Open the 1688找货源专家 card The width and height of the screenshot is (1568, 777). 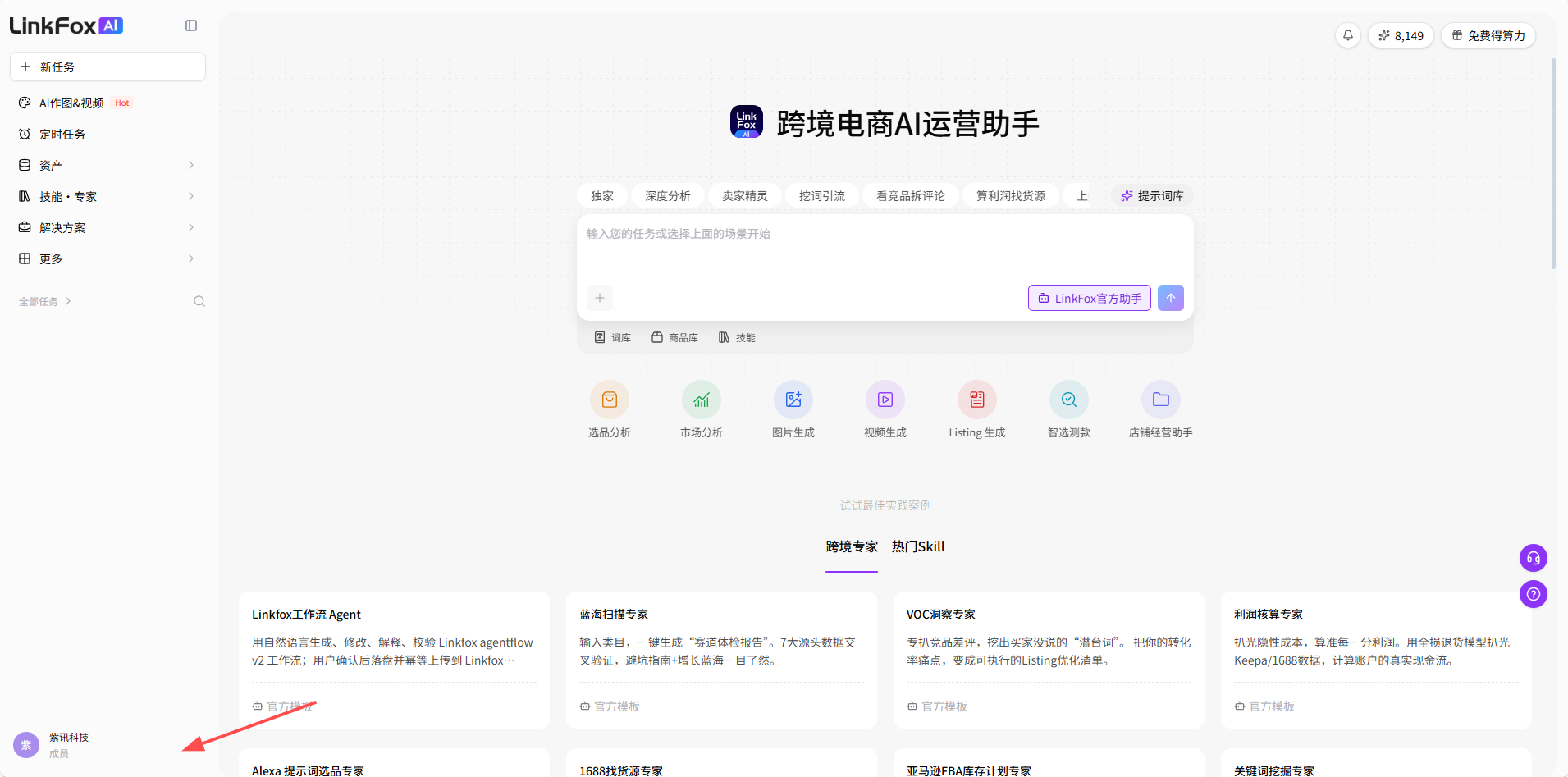point(721,763)
